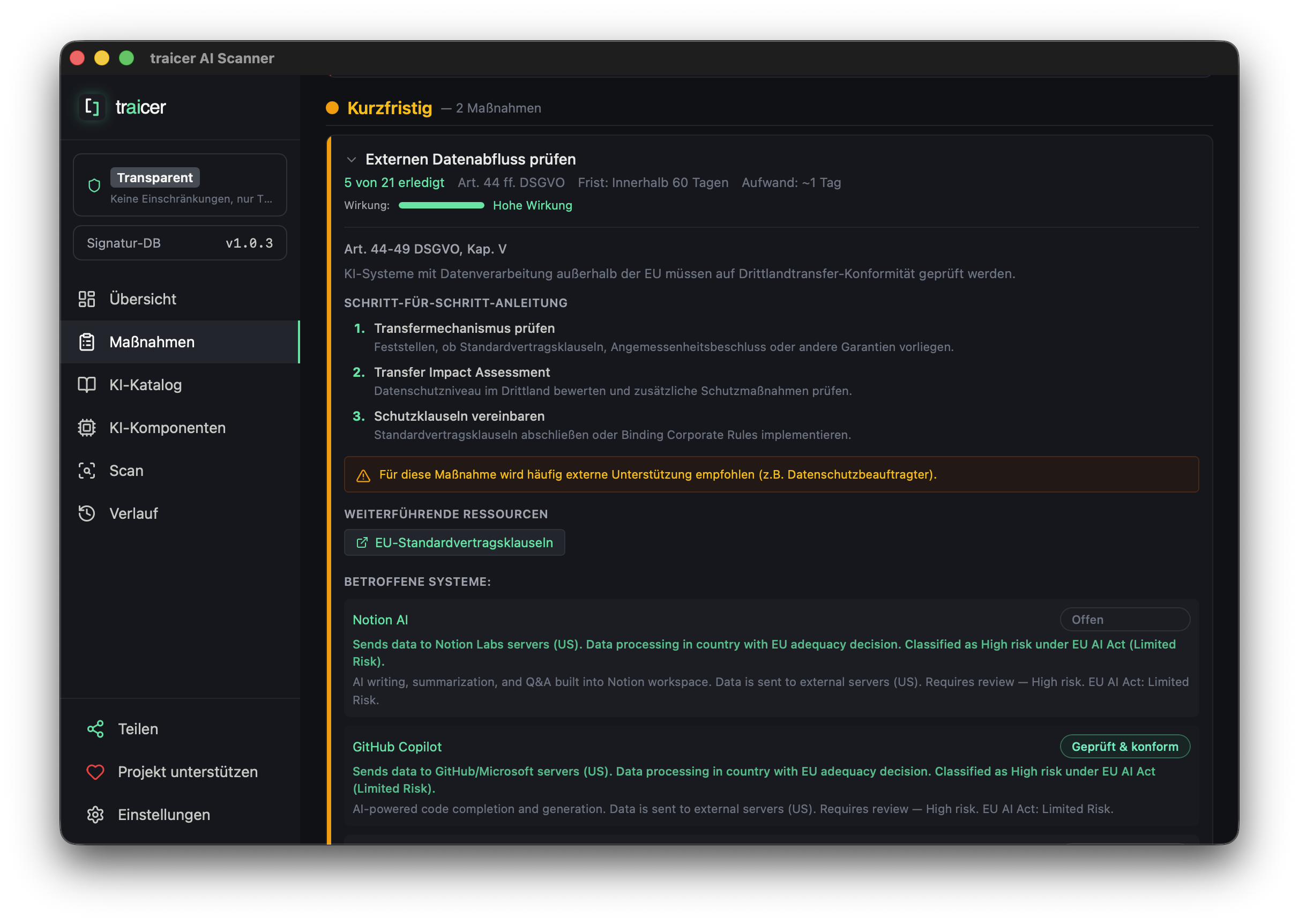1299x924 pixels.
Task: Click the "traicer AI Scanner" window title
Action: pos(212,58)
